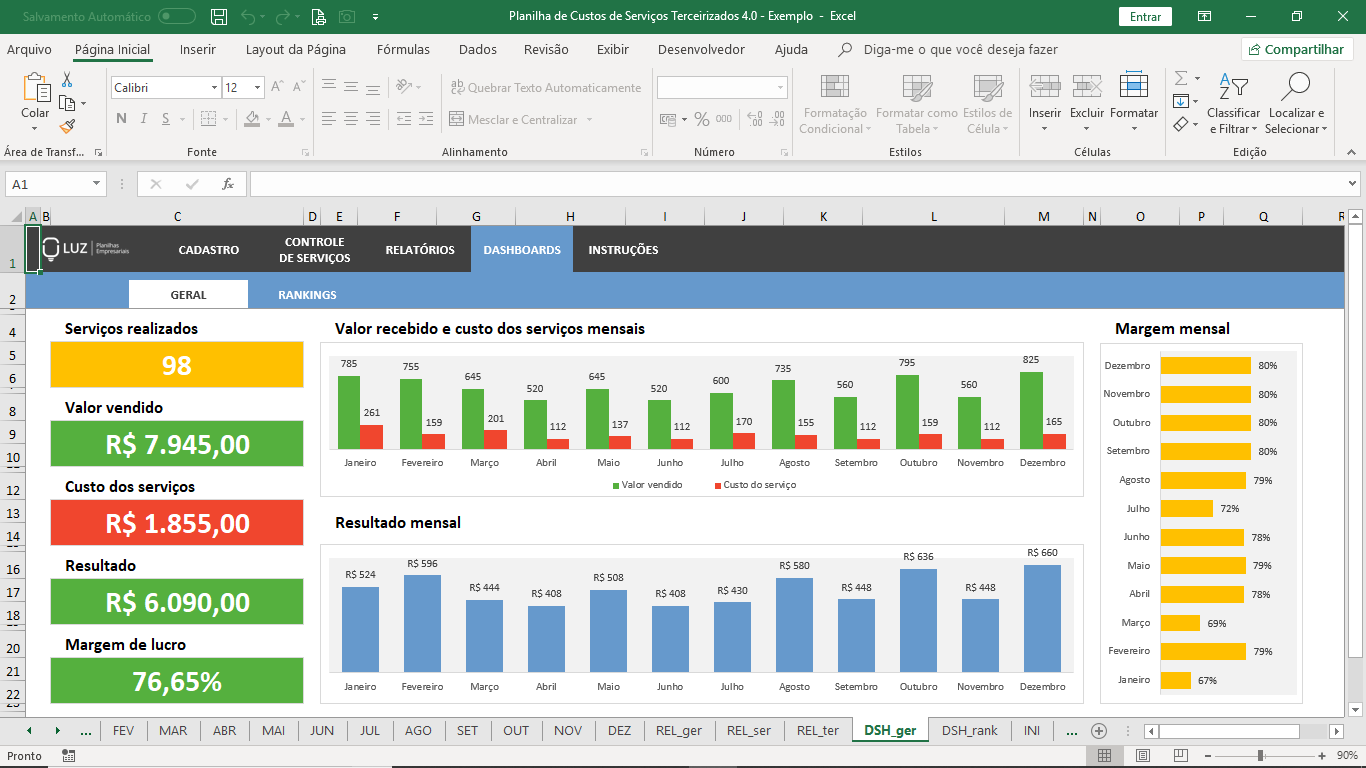Click the Compartilhar button

tap(1297, 49)
